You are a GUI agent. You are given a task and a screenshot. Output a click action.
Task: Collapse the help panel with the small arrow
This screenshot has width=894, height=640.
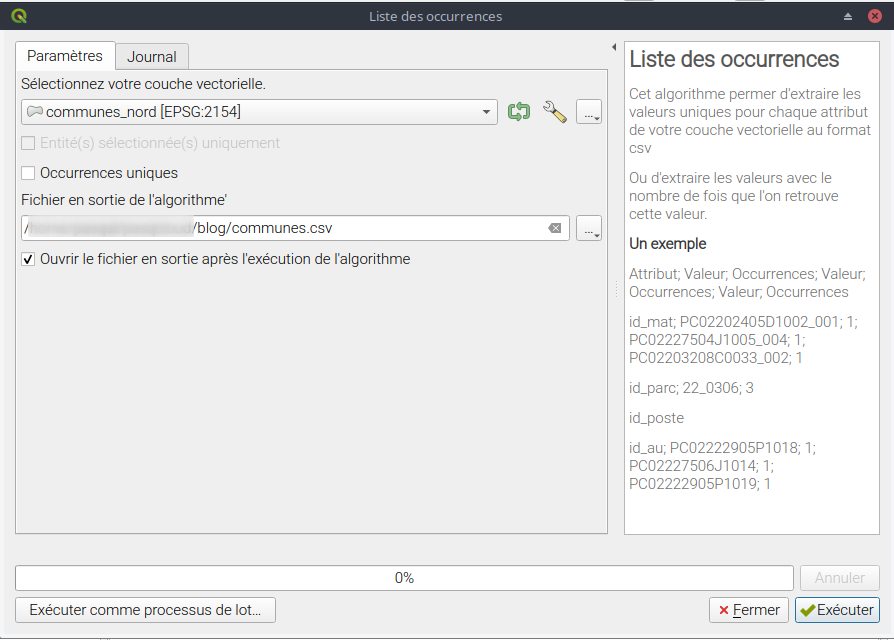[x=613, y=47]
